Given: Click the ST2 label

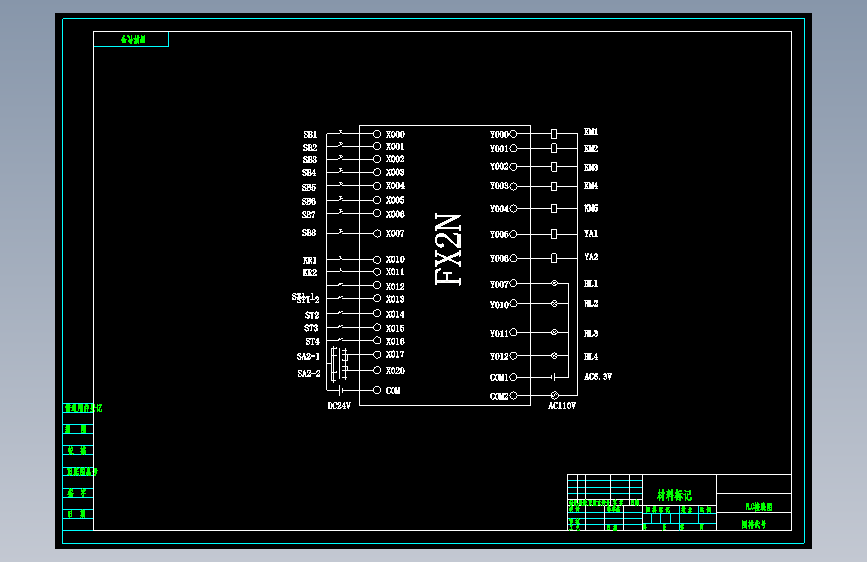Looking at the screenshot, I should tap(312, 315).
